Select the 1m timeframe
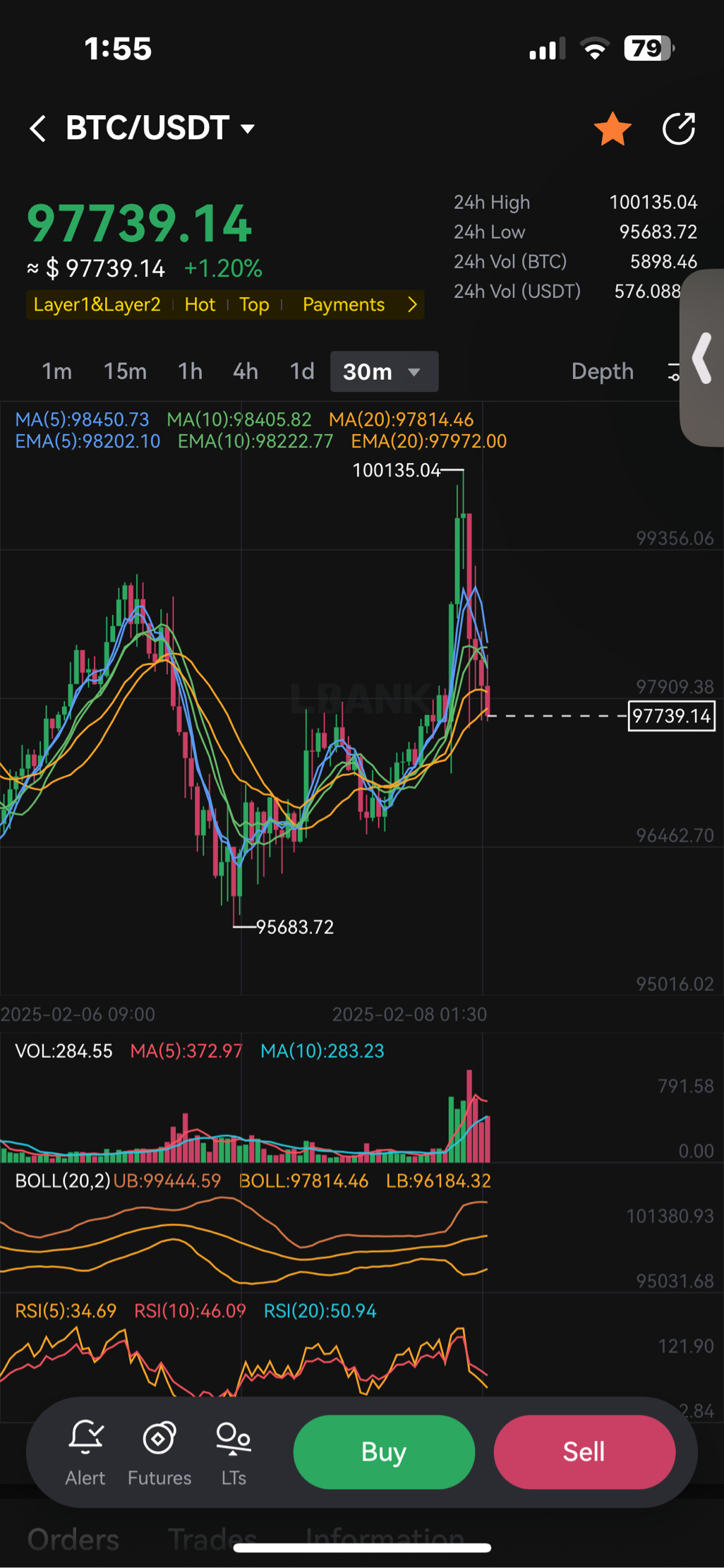The image size is (724, 1568). pyautogui.click(x=56, y=371)
